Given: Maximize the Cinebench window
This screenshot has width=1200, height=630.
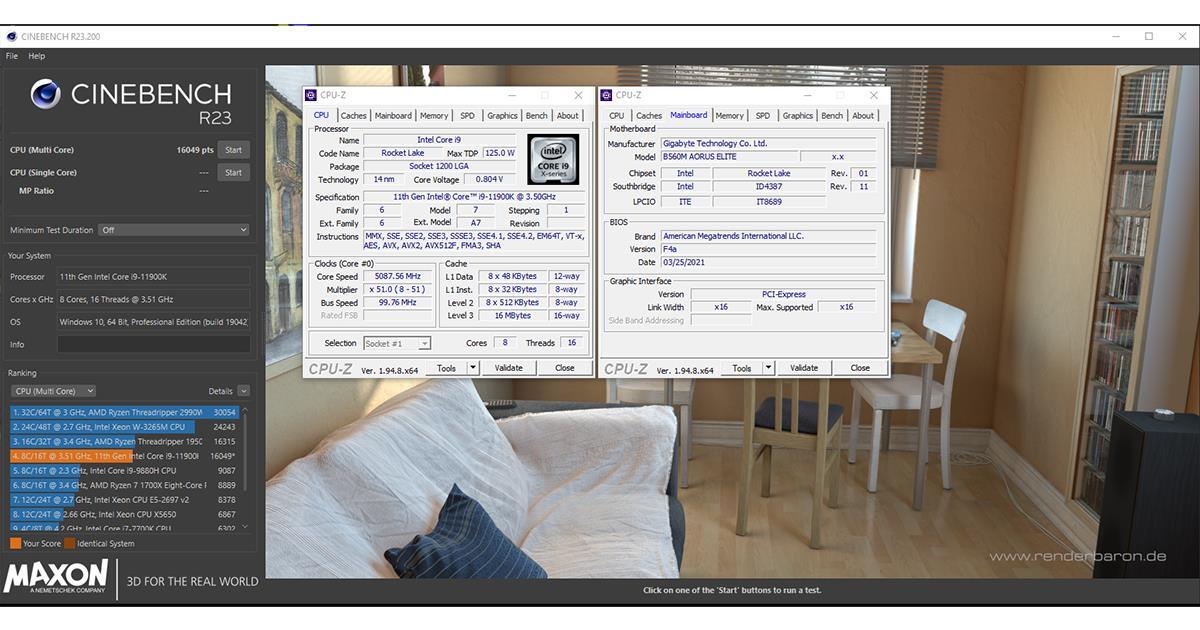Looking at the screenshot, I should click(1149, 37).
